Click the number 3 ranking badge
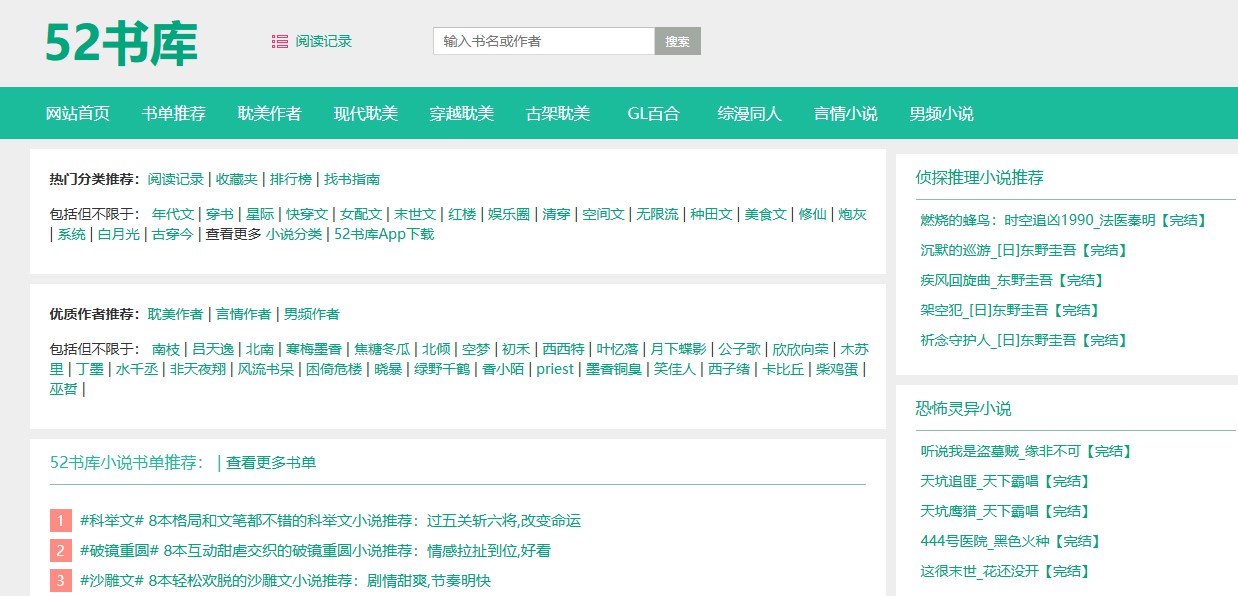The width and height of the screenshot is (1238, 596). [x=61, y=581]
